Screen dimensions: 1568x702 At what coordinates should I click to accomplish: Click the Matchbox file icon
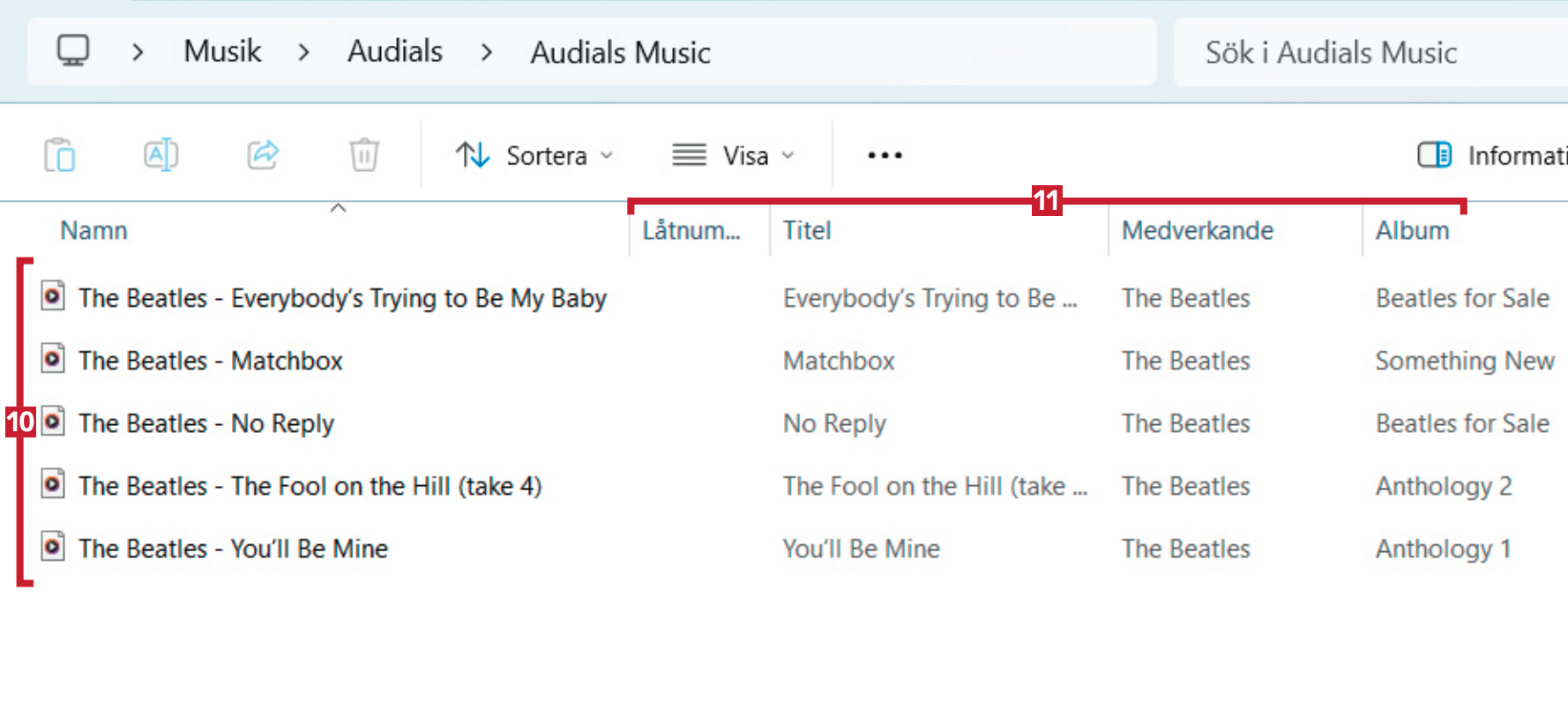tap(54, 360)
